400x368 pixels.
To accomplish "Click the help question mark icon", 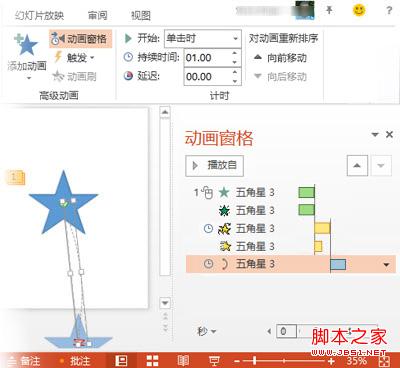I will tap(389, 10).
